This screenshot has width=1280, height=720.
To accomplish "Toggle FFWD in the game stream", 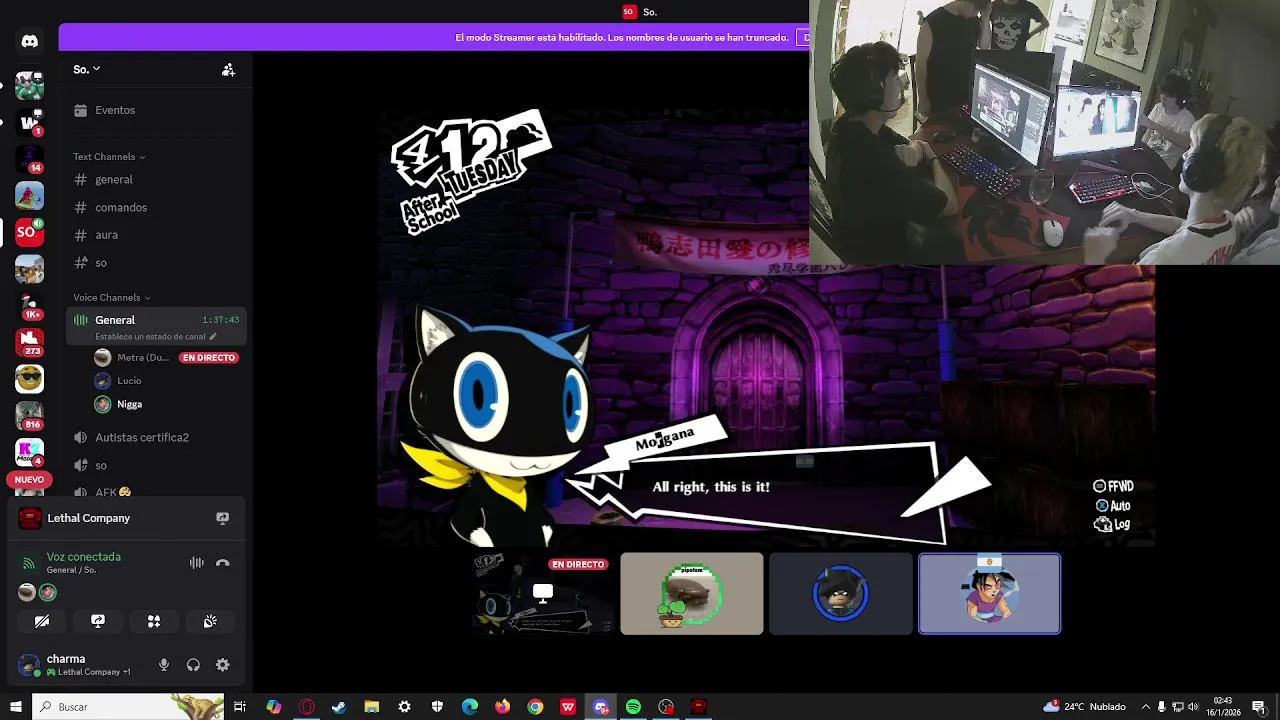I will 1113,486.
